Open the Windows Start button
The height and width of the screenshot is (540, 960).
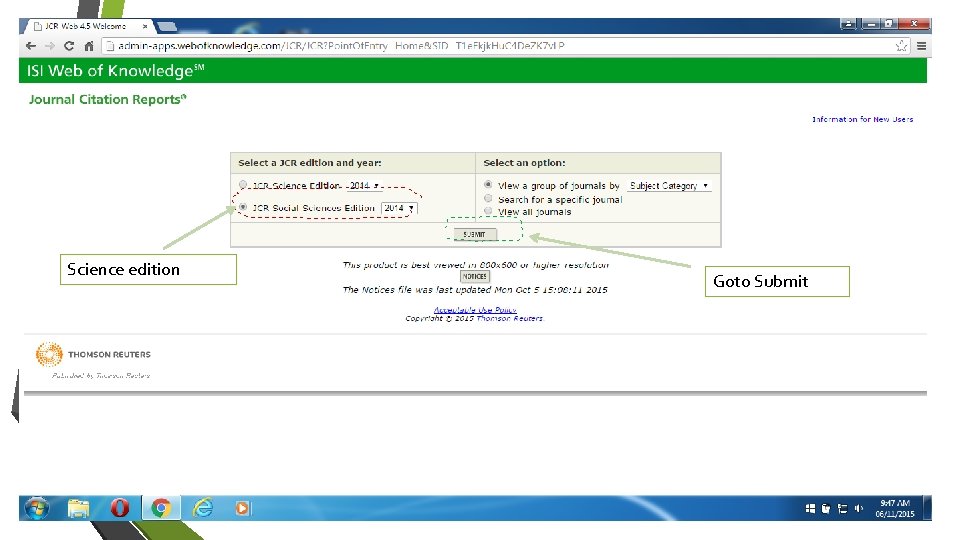[37, 508]
